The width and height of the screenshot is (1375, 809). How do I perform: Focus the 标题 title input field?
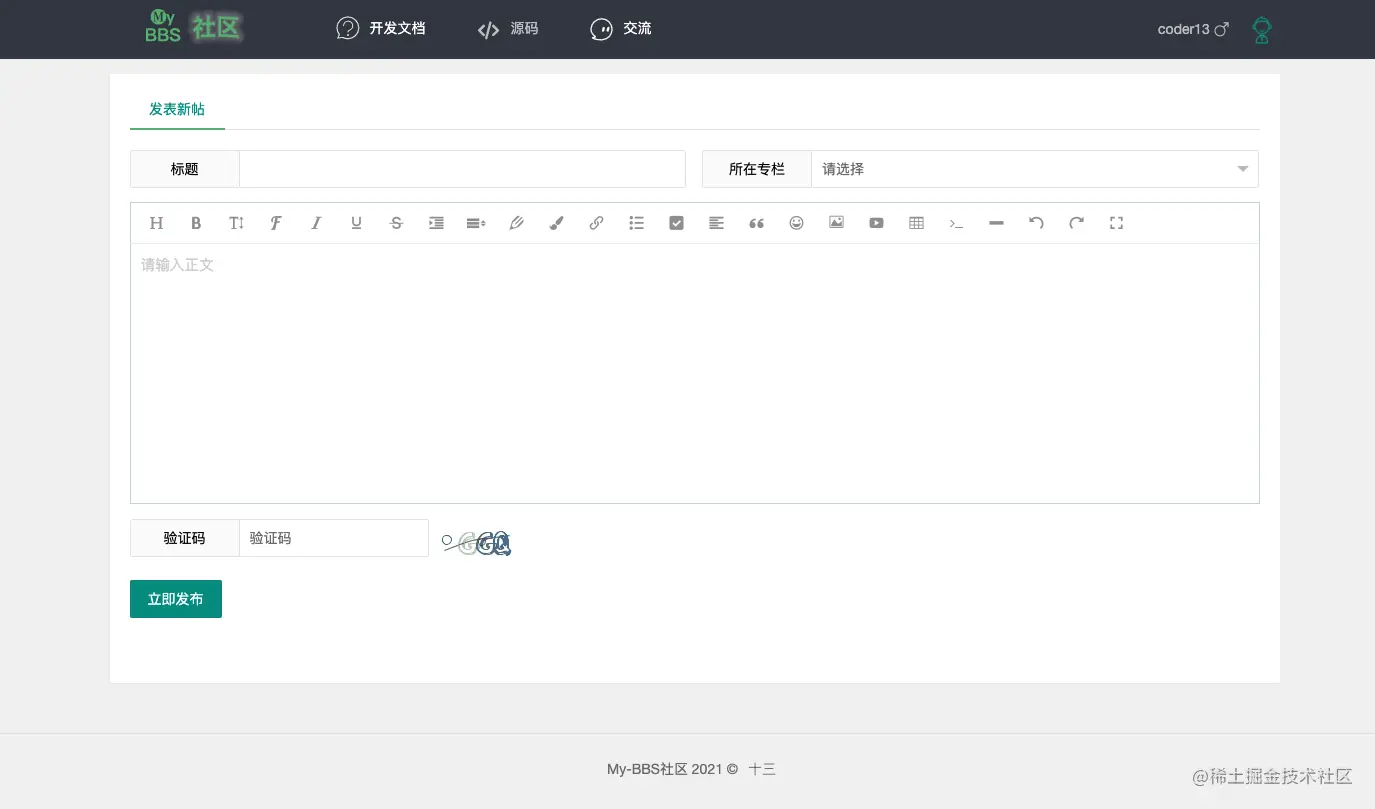click(462, 169)
